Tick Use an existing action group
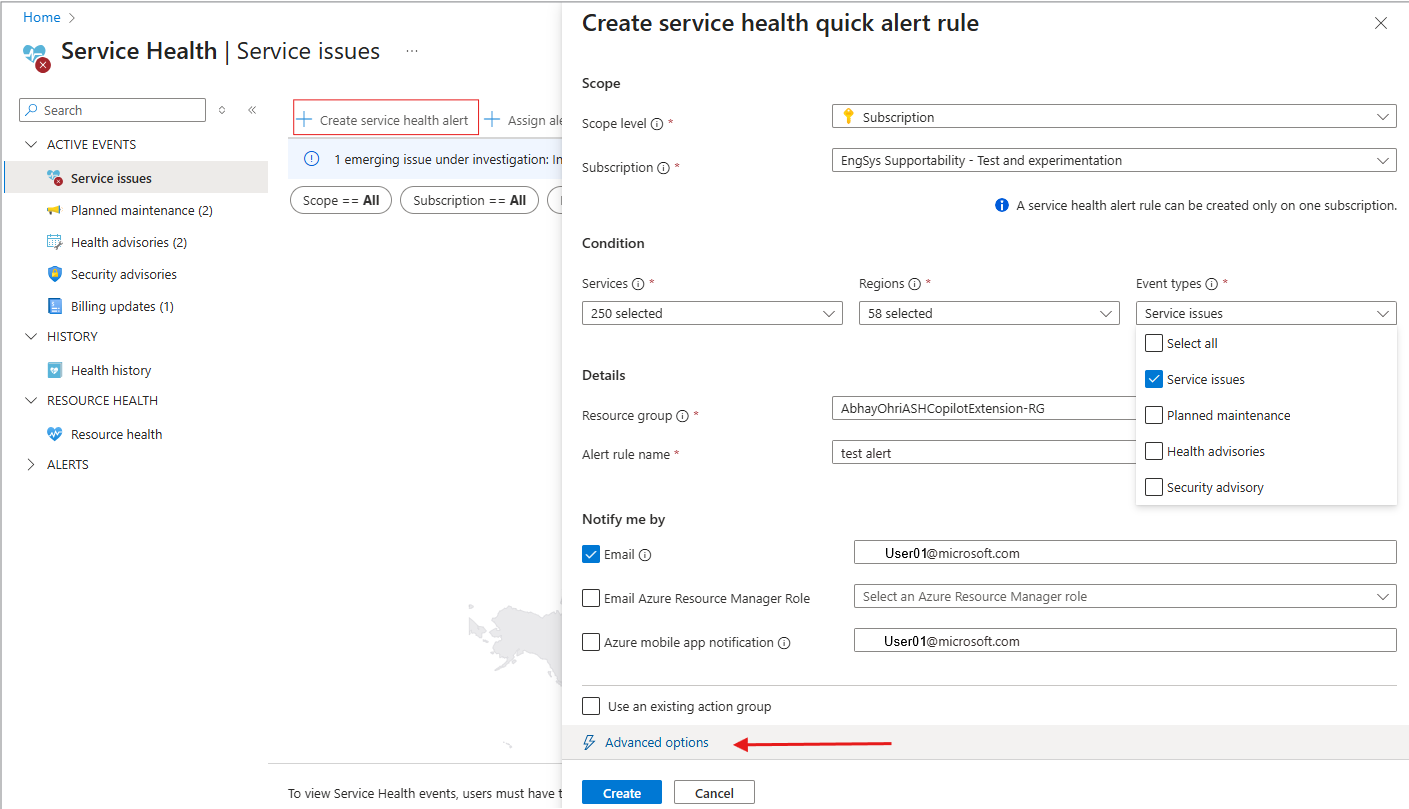The image size is (1409, 809). (591, 706)
